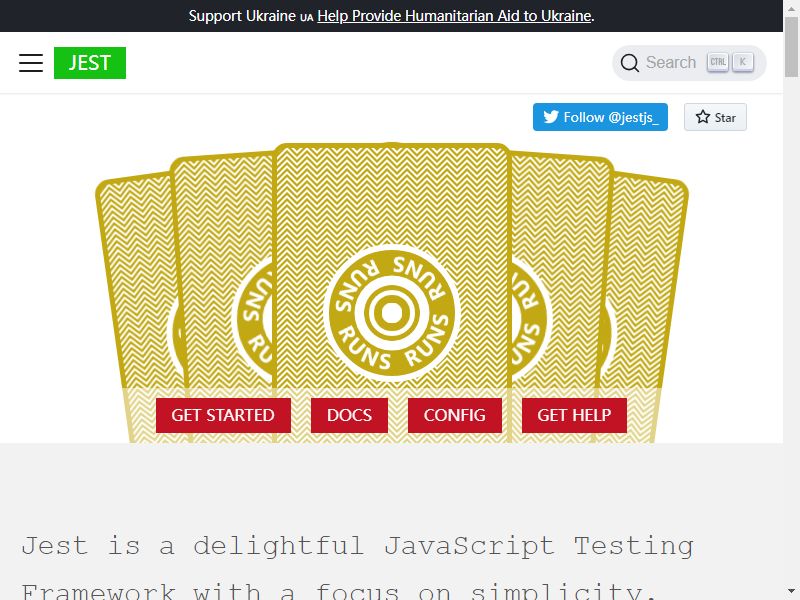
Task: Open the hamburger navigation menu
Action: 31,63
